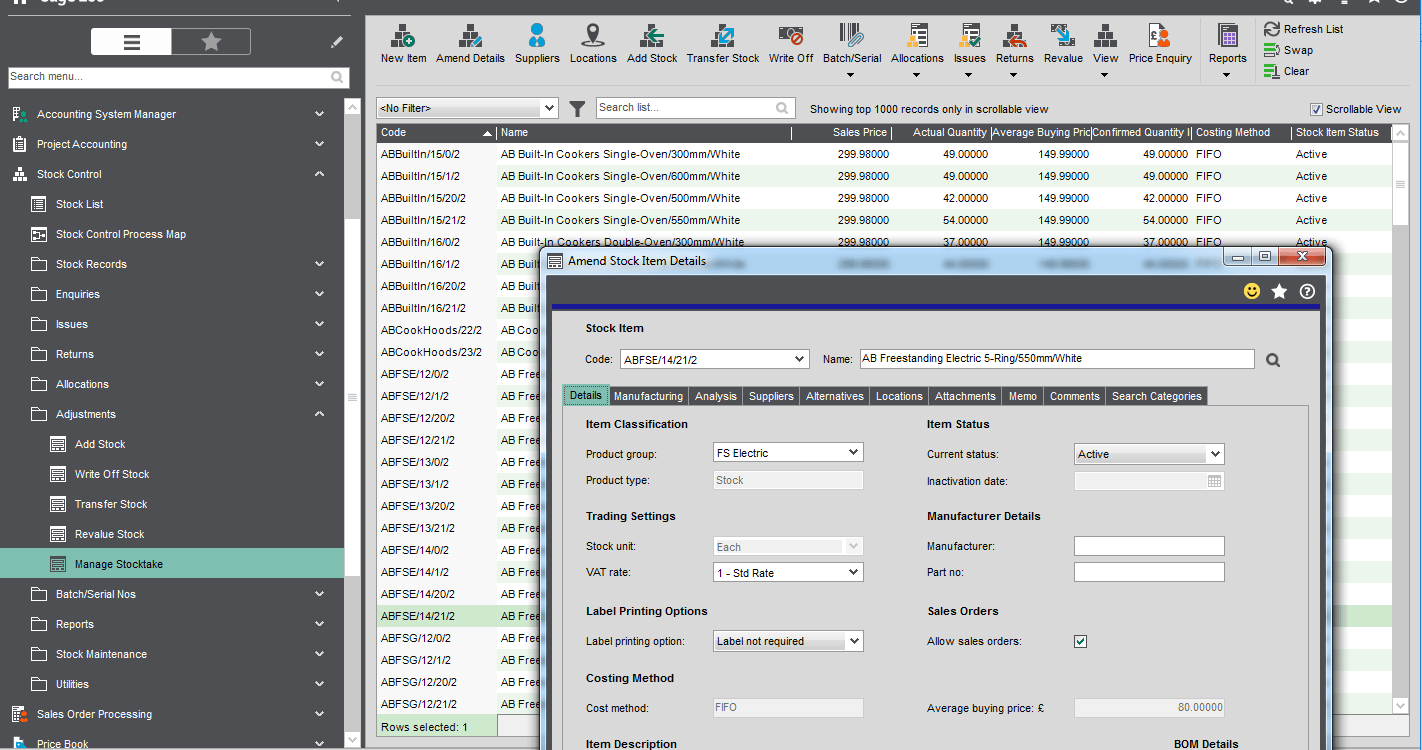1422x750 pixels.
Task: Open the Current status dropdown
Action: 1215,454
